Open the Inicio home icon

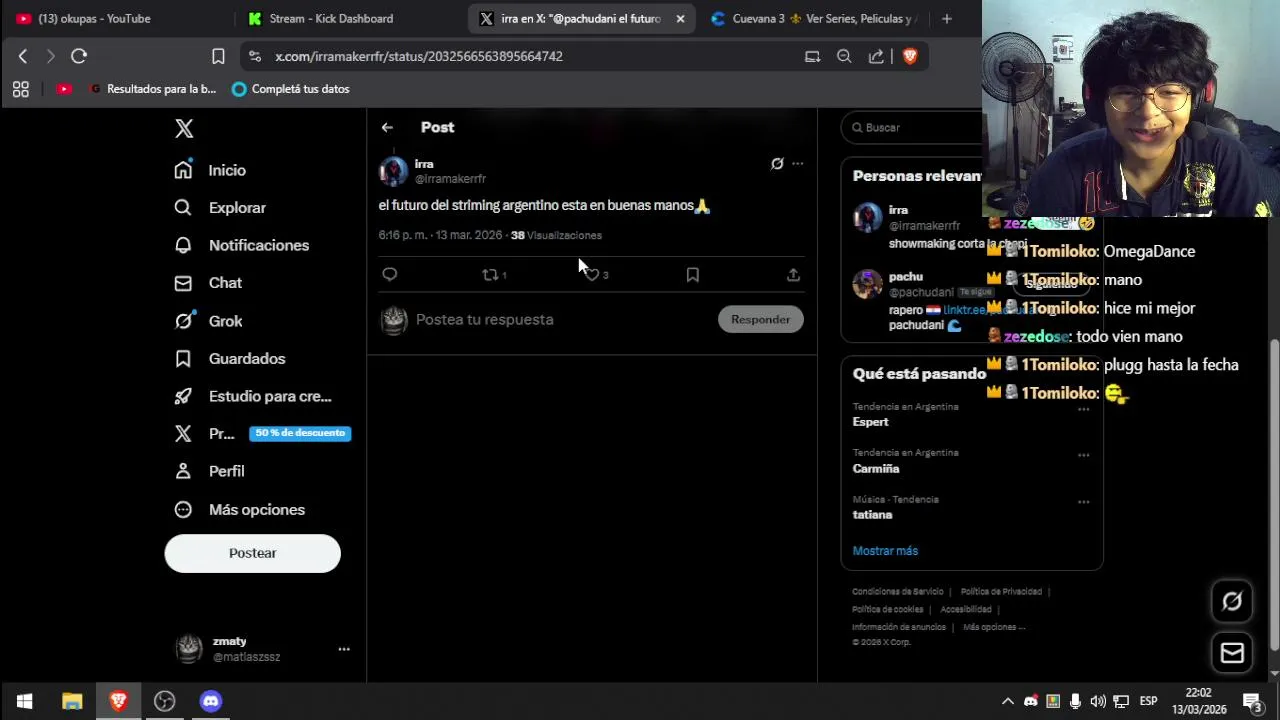click(x=183, y=170)
